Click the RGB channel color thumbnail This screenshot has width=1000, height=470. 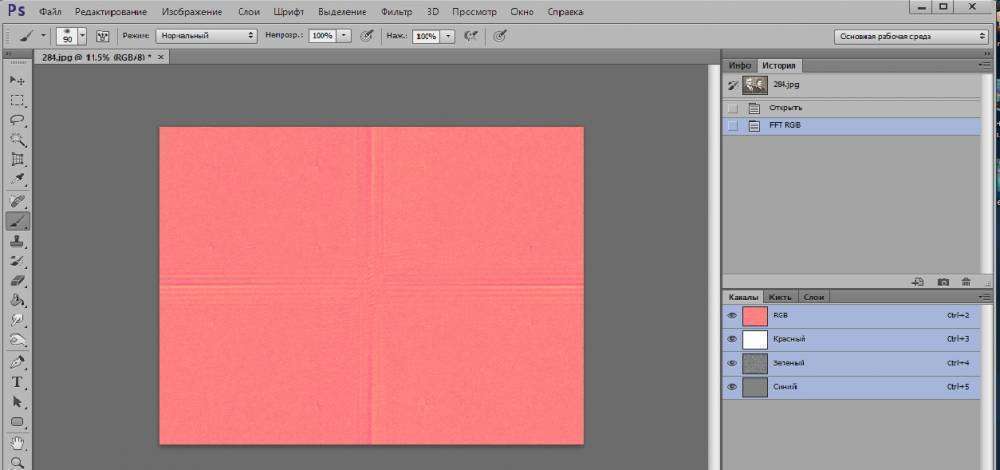(755, 315)
